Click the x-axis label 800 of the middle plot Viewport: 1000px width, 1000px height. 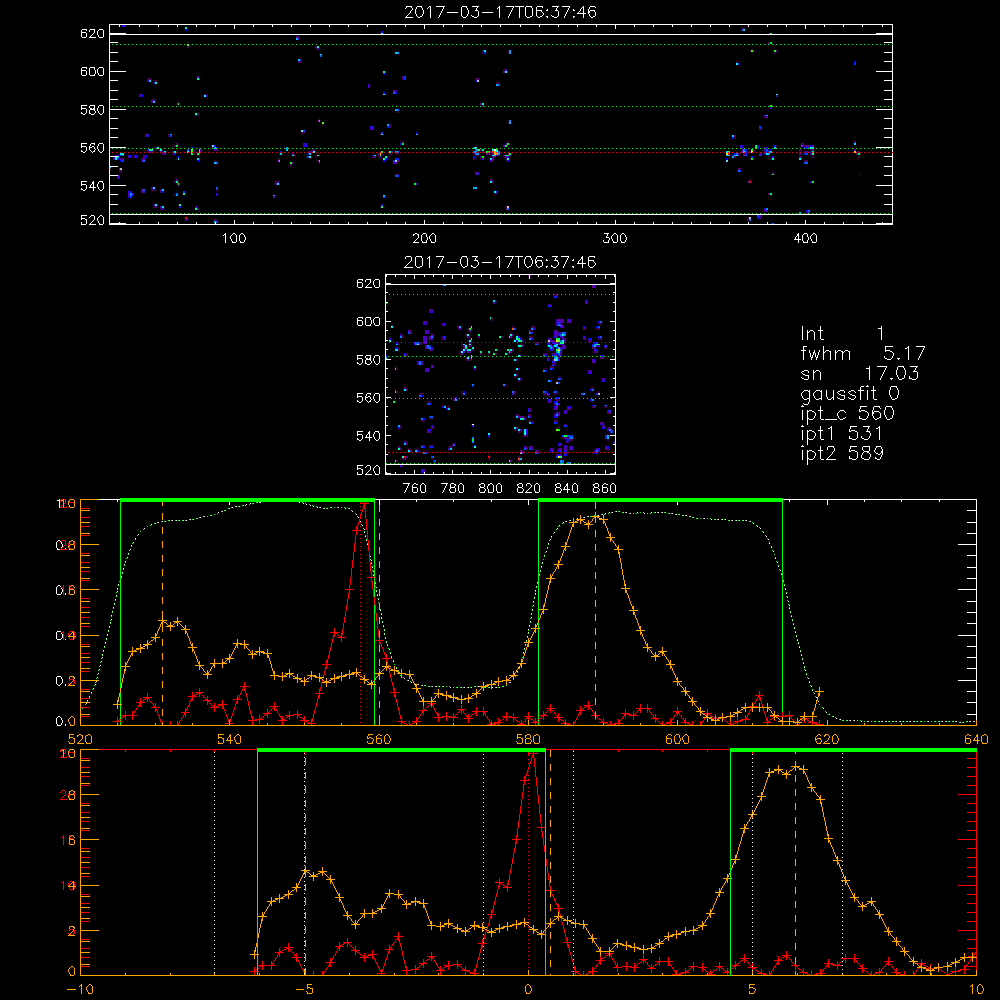(490, 489)
